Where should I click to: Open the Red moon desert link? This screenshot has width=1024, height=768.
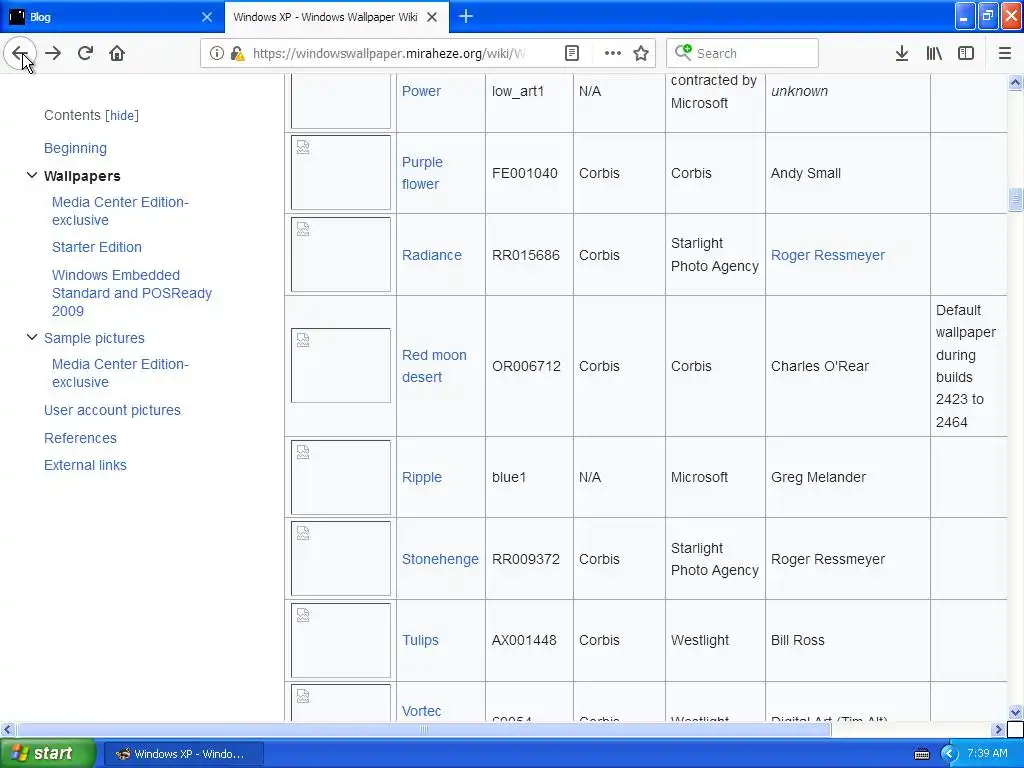click(434, 366)
